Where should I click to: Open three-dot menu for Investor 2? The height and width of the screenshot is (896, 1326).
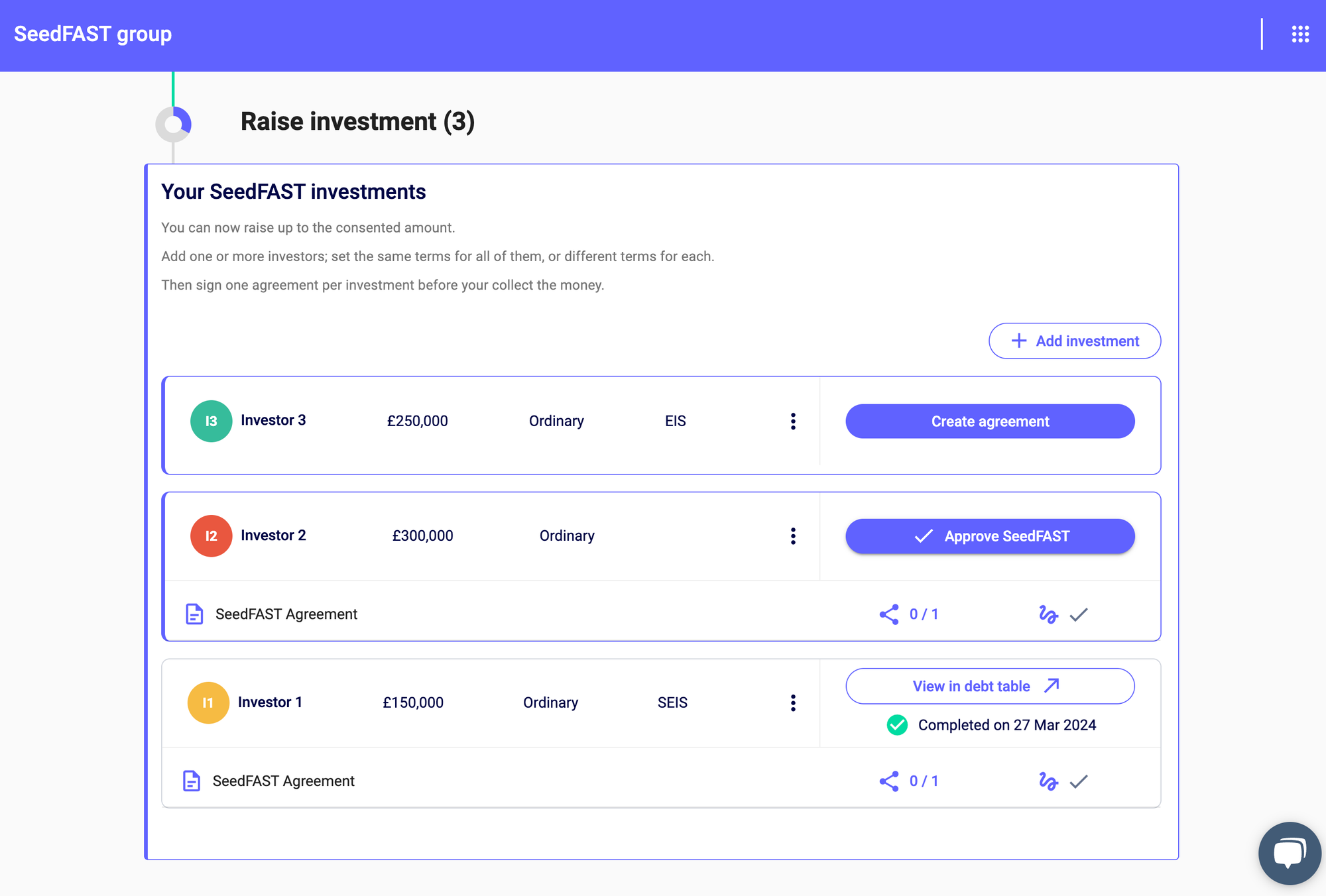[x=793, y=536]
